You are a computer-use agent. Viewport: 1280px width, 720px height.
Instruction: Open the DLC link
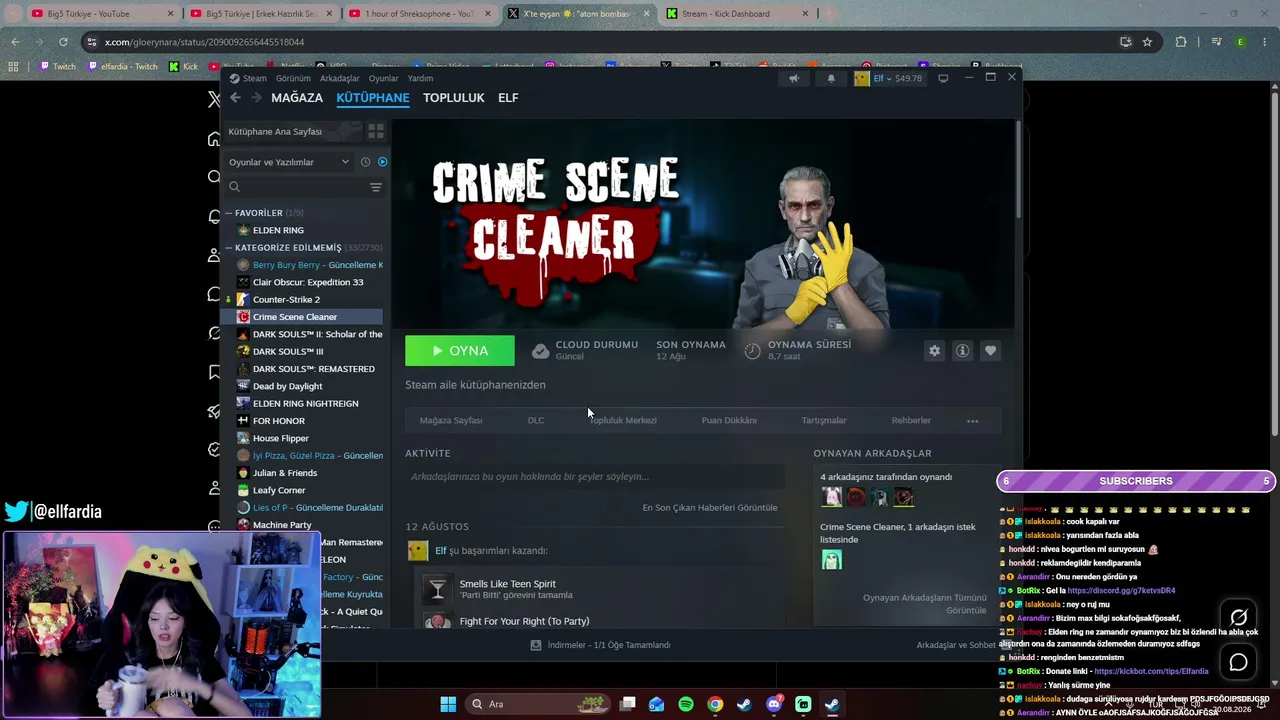(x=536, y=421)
